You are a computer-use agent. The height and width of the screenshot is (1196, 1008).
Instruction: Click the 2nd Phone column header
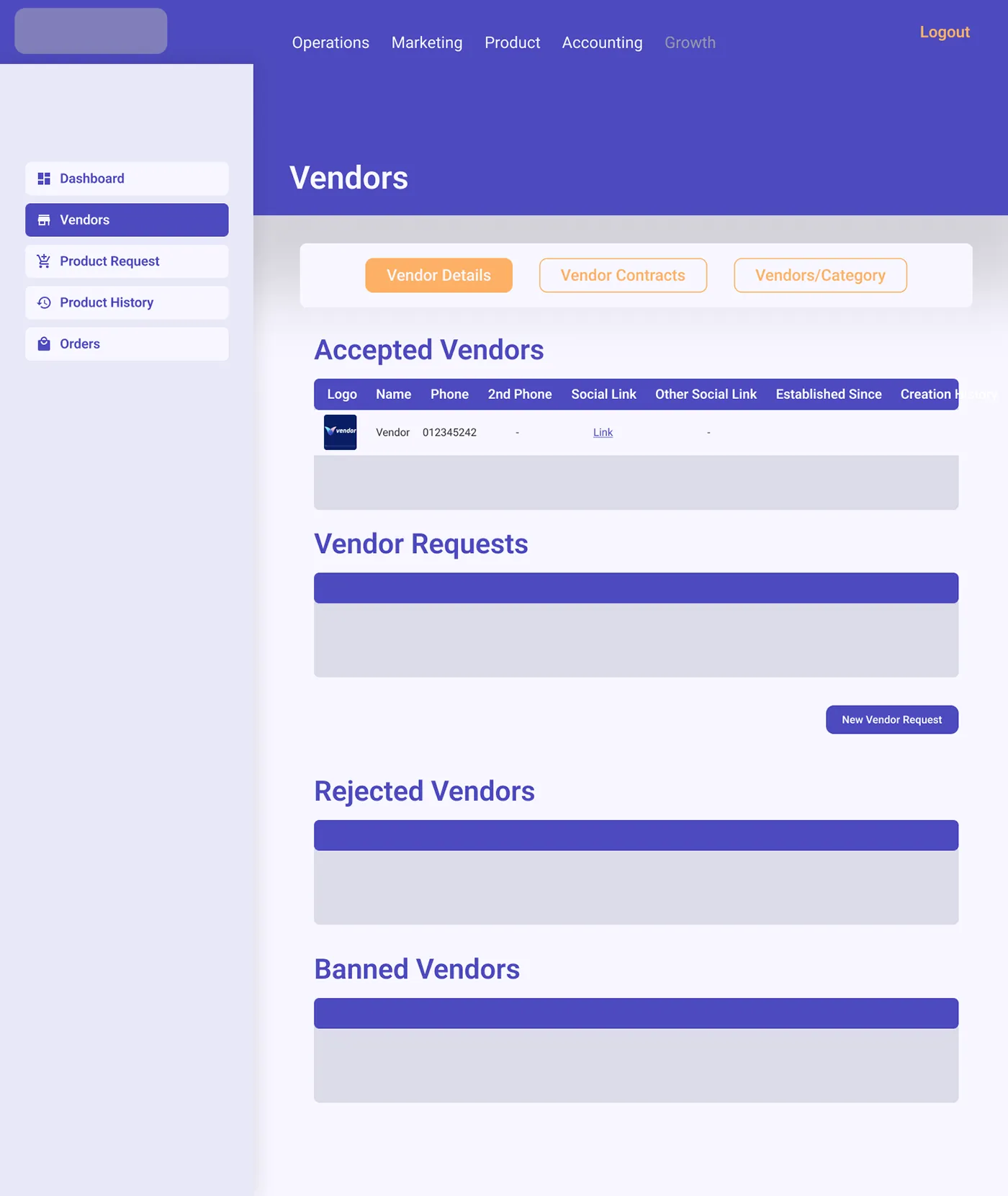pos(520,394)
